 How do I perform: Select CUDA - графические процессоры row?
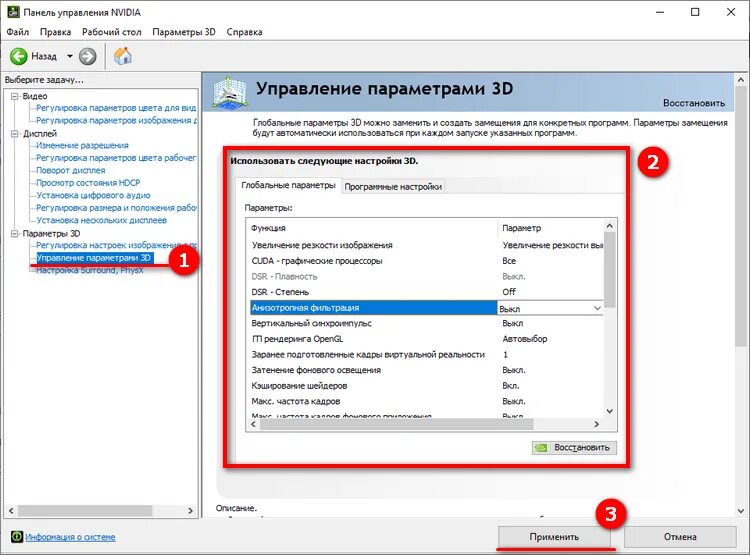pos(426,261)
